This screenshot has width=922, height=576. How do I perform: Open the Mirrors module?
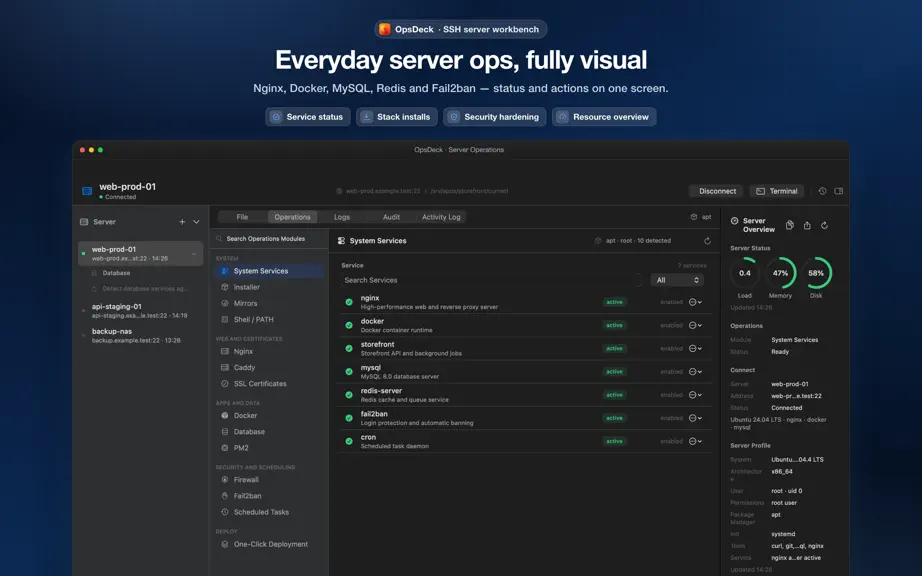click(x=269, y=303)
